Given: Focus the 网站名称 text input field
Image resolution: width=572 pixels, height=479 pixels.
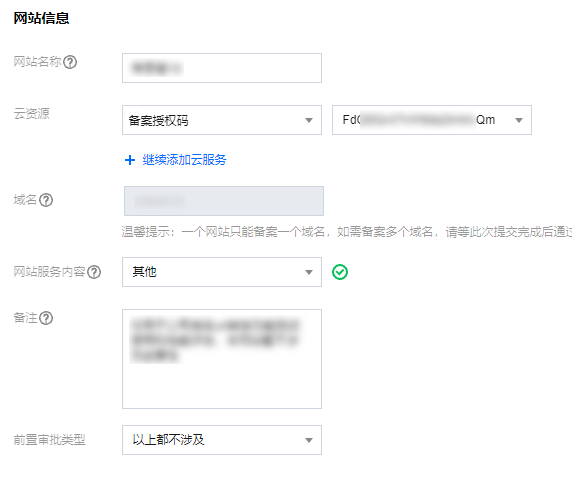Looking at the screenshot, I should pyautogui.click(x=222, y=68).
